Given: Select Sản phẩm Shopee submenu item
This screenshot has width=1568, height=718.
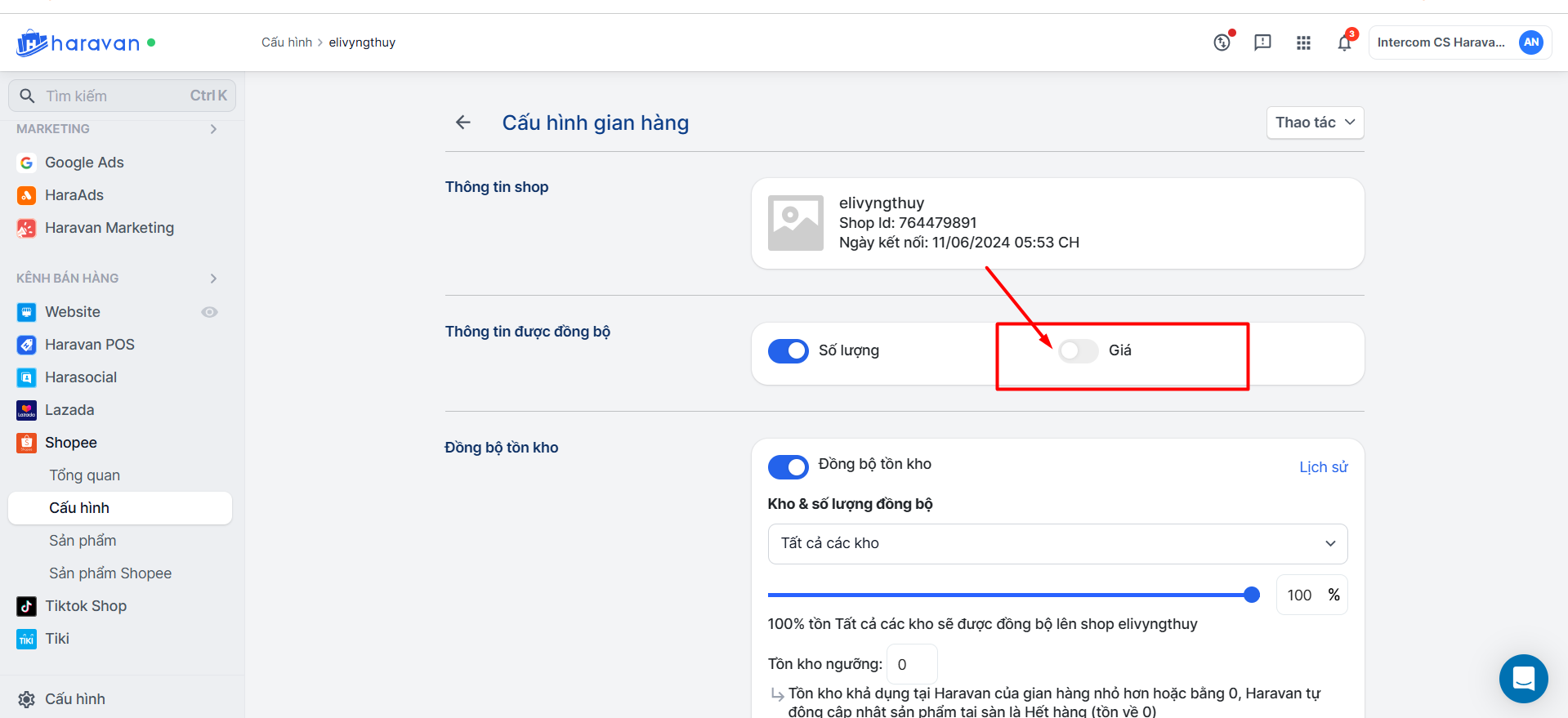Looking at the screenshot, I should [110, 573].
